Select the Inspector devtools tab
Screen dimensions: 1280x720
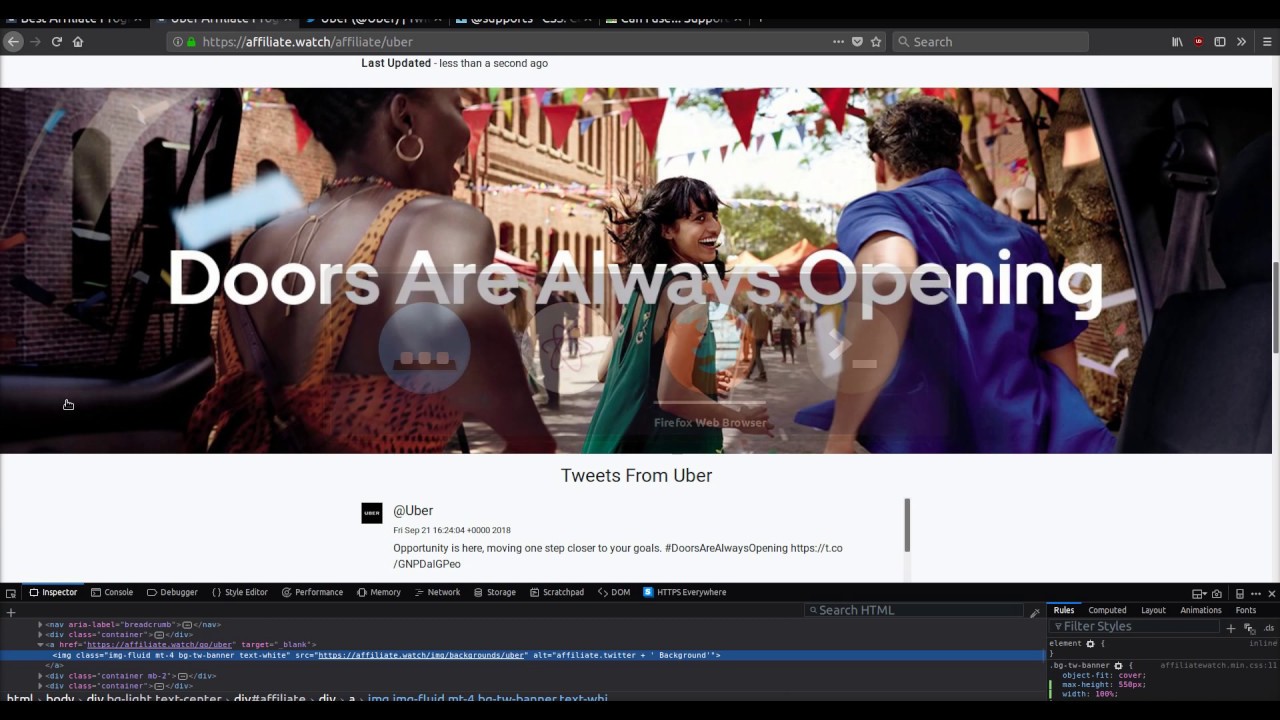point(53,593)
